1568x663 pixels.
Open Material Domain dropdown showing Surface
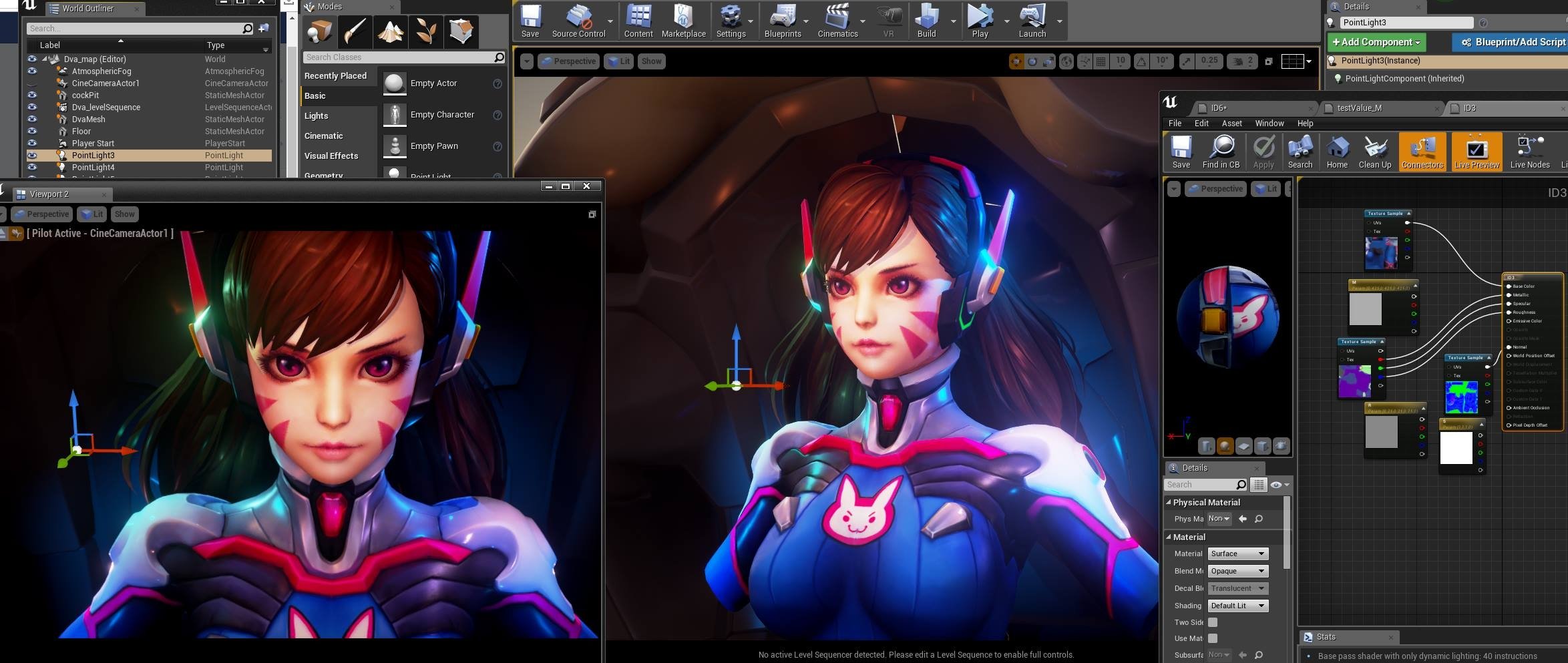[x=1237, y=554]
